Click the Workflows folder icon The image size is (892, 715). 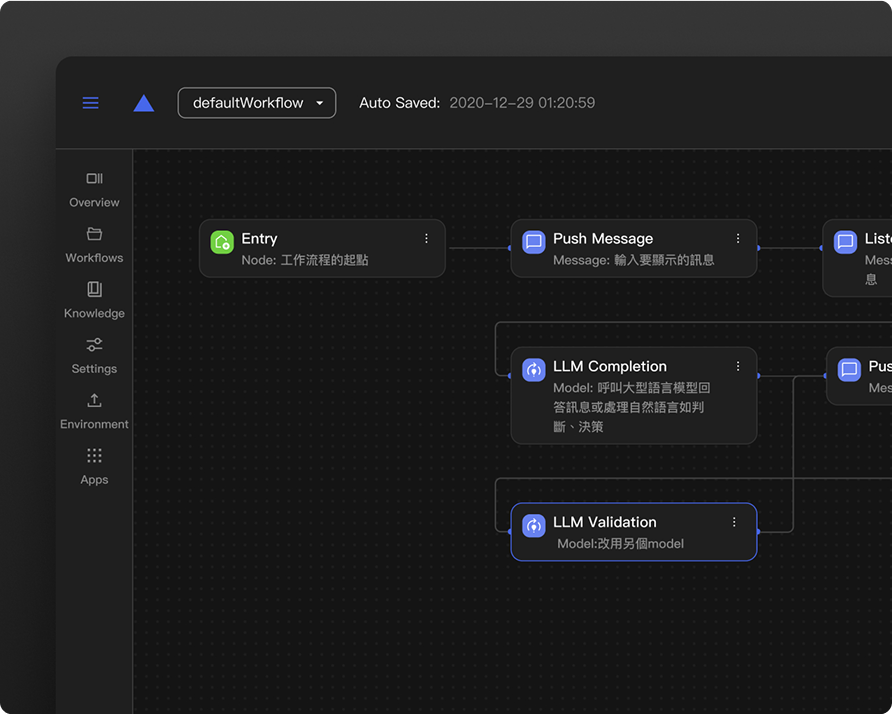tap(94, 234)
